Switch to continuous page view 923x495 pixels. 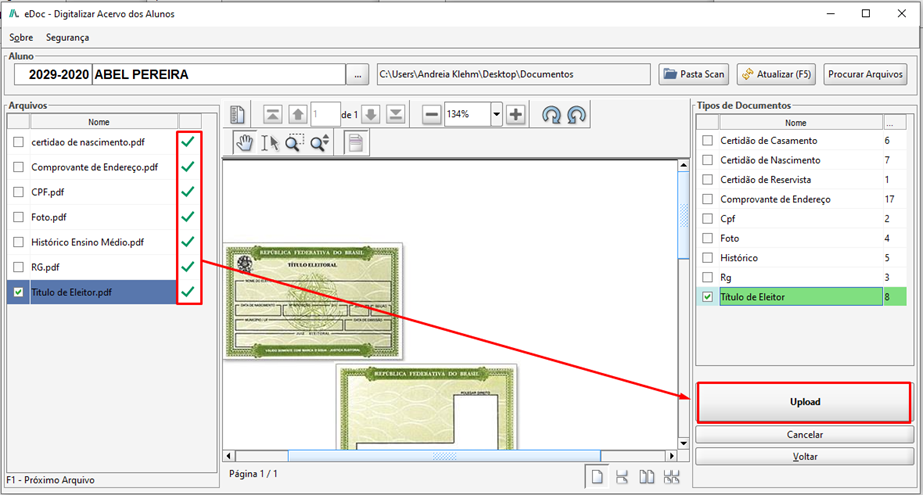(x=622, y=477)
